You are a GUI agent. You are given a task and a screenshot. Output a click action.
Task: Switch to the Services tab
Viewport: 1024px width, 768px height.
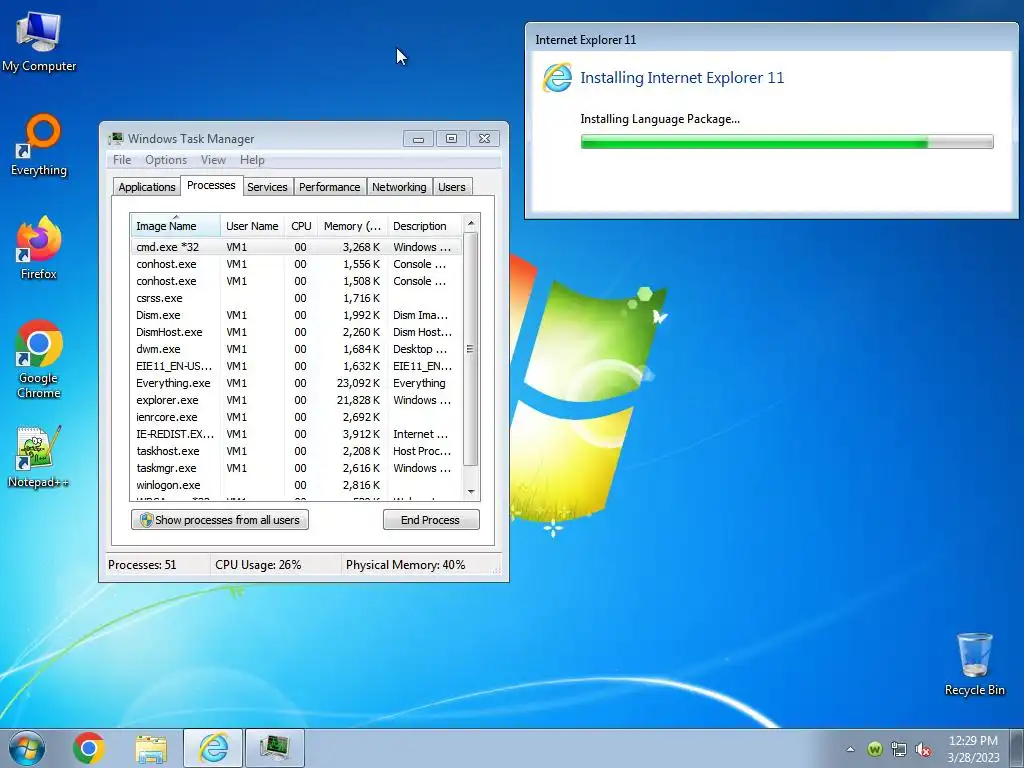point(267,187)
